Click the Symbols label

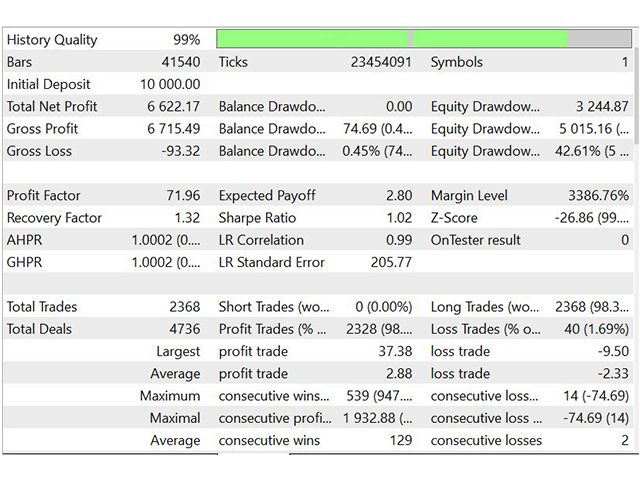(456, 62)
